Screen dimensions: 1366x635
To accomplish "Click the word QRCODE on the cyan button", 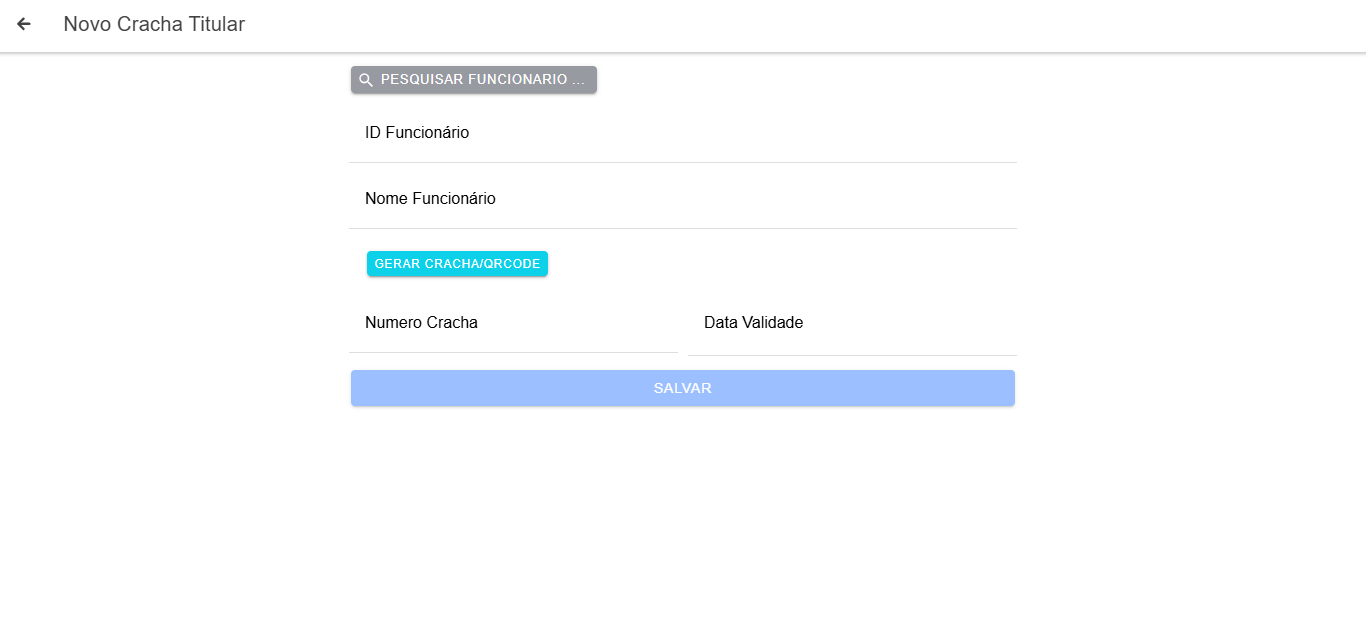I will click(x=512, y=264).
